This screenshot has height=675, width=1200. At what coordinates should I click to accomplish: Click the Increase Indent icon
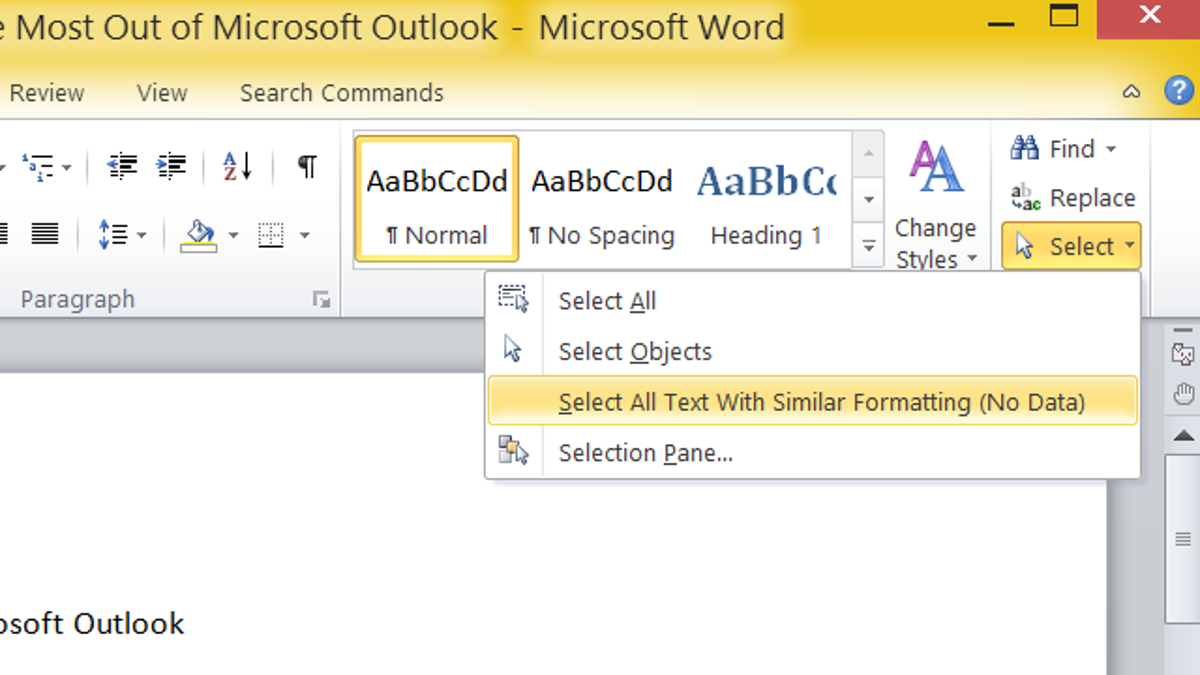[171, 166]
